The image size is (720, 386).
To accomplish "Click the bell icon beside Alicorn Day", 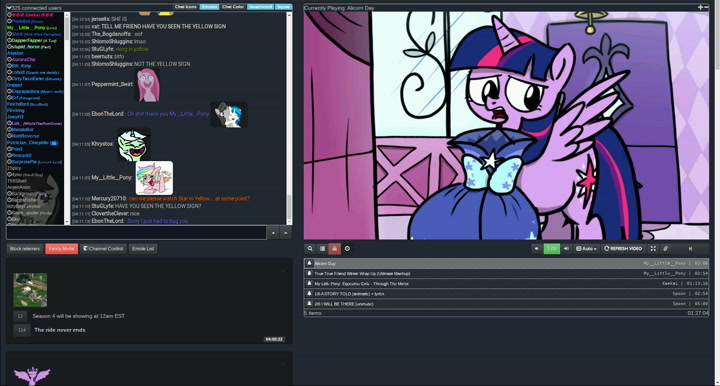I will (x=309, y=263).
